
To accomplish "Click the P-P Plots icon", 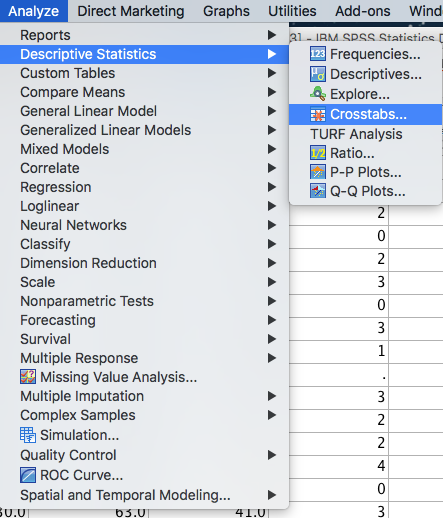I will coord(318,172).
